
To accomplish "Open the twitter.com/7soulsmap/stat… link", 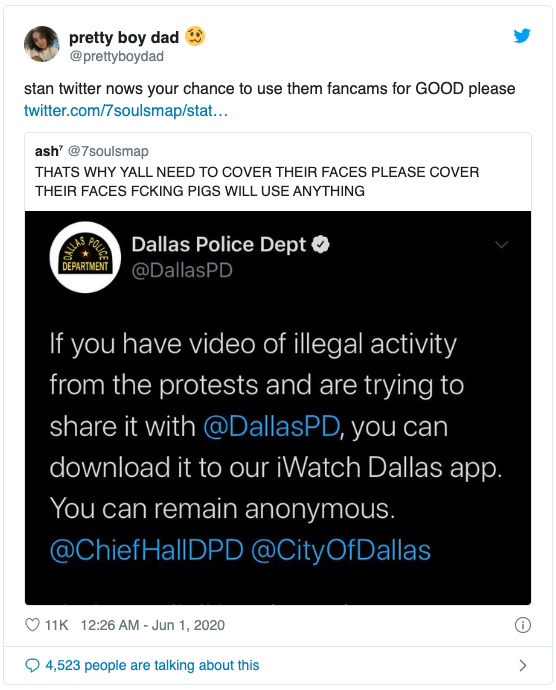I will tap(126, 110).
